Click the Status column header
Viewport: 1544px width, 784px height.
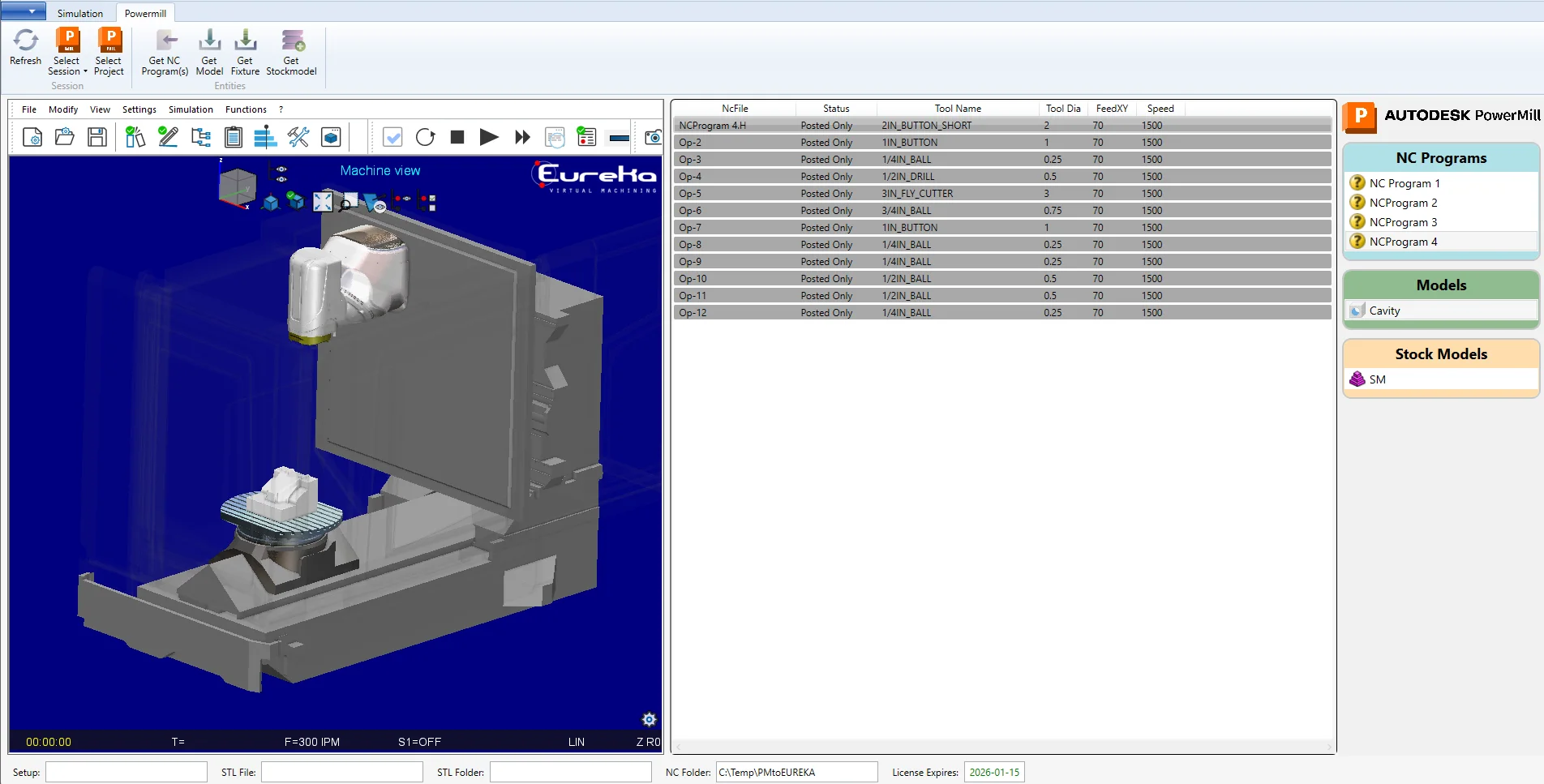pos(836,109)
